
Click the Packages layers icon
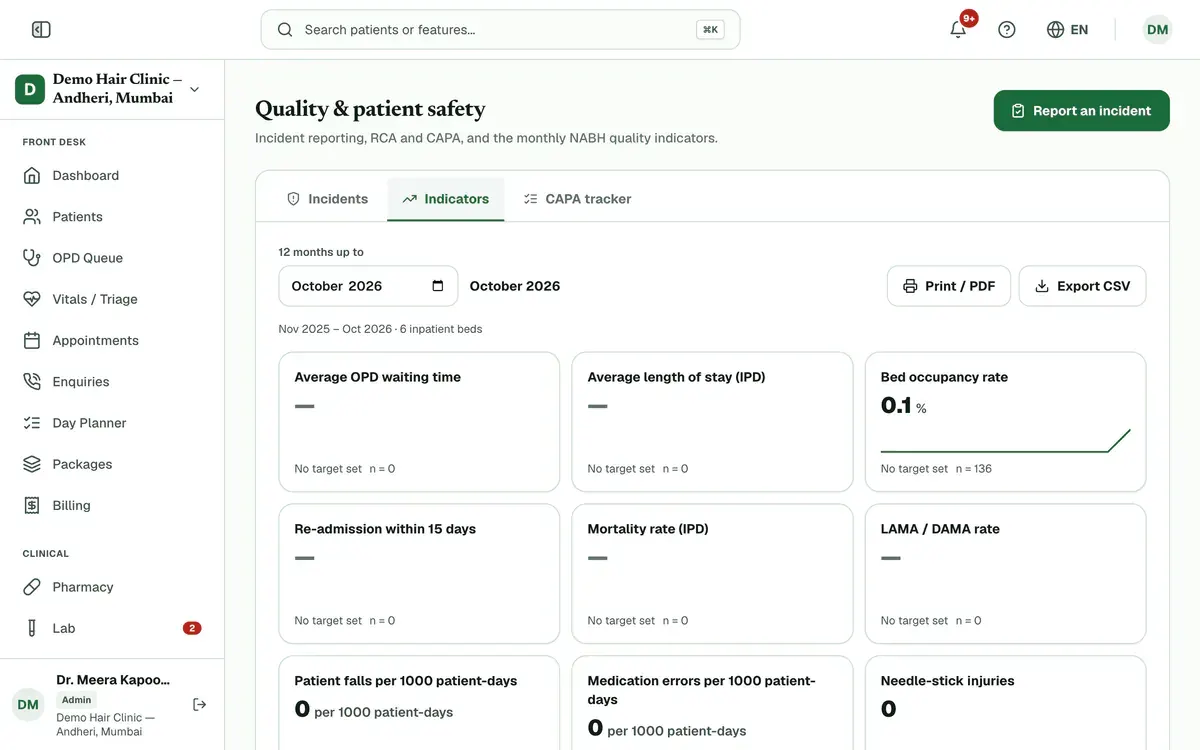click(x=32, y=464)
